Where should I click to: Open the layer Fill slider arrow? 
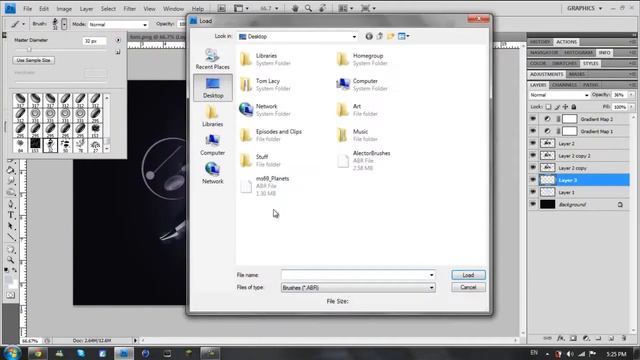pyautogui.click(x=631, y=107)
